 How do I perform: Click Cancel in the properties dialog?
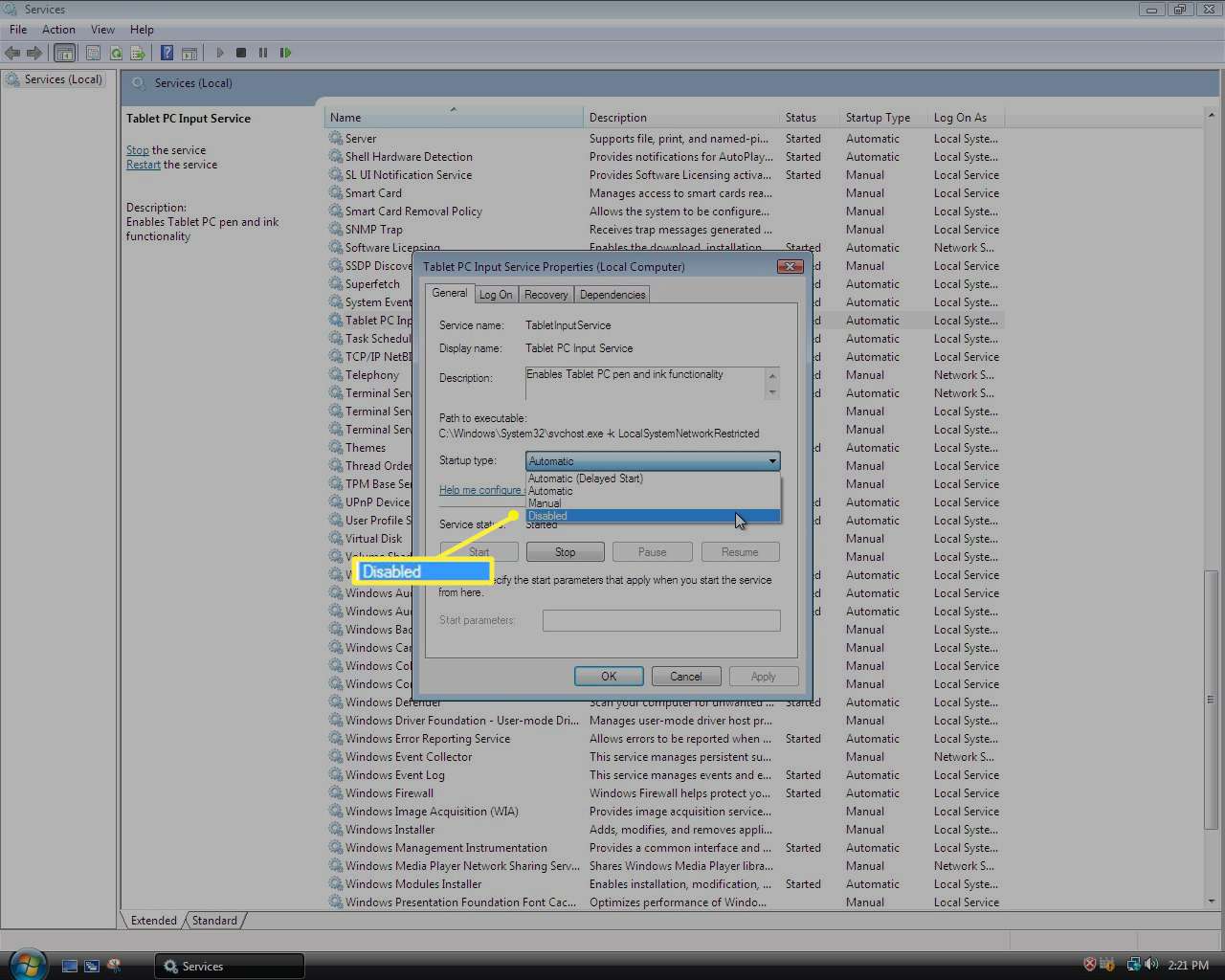(686, 677)
